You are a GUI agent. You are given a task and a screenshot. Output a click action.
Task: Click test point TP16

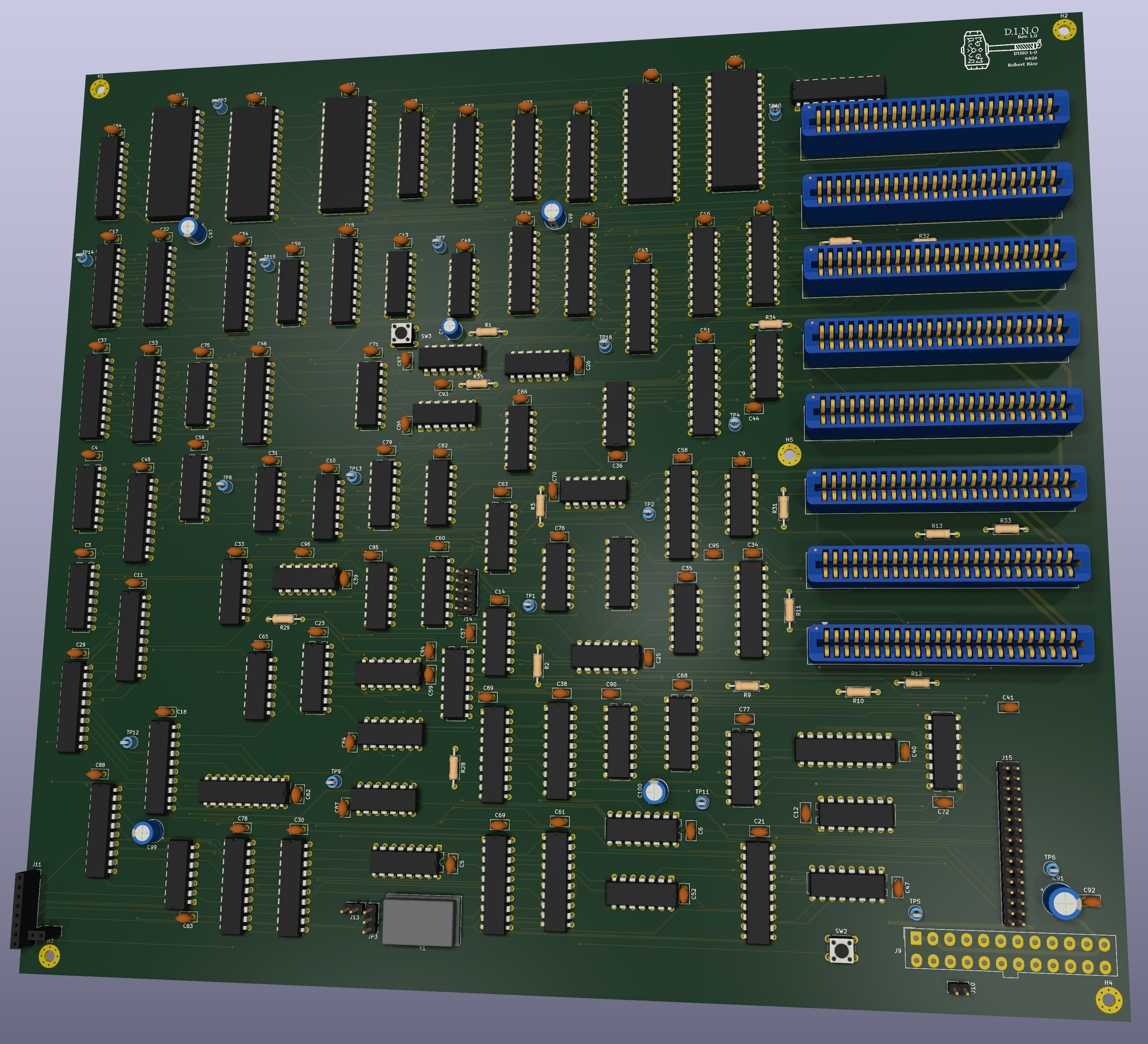coord(605,345)
